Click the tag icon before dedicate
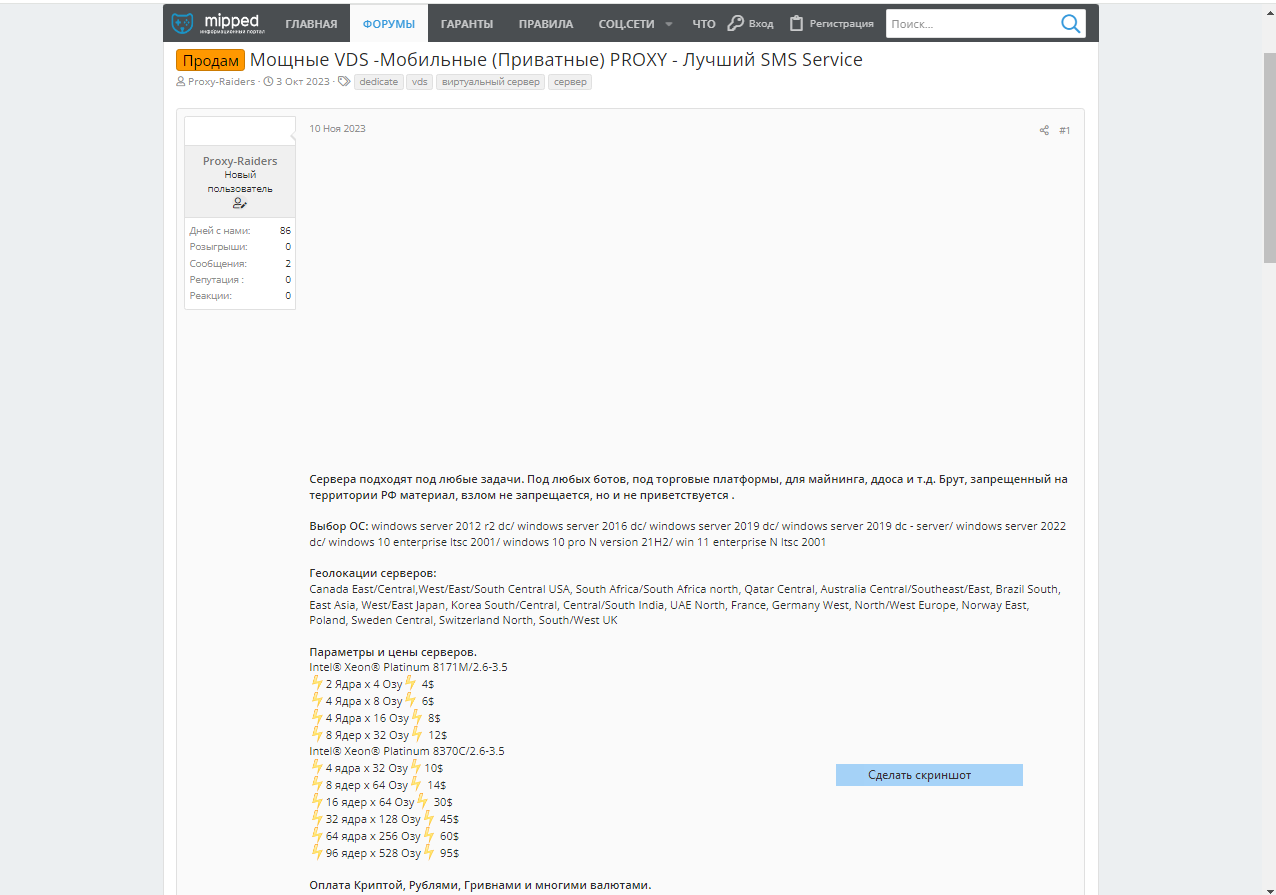Viewport: 1276px width, 895px height. pos(344,82)
